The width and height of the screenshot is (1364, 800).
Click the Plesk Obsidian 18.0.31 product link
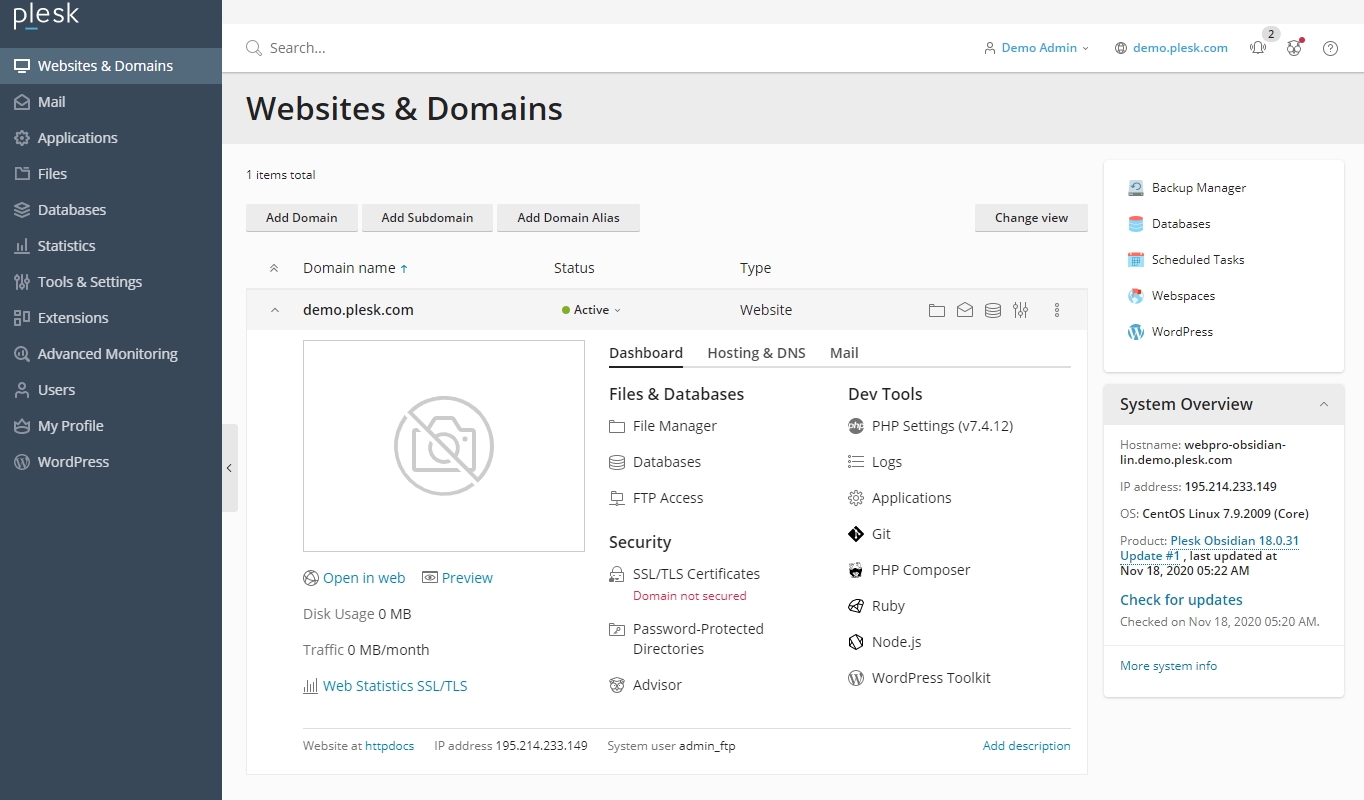coord(1210,548)
